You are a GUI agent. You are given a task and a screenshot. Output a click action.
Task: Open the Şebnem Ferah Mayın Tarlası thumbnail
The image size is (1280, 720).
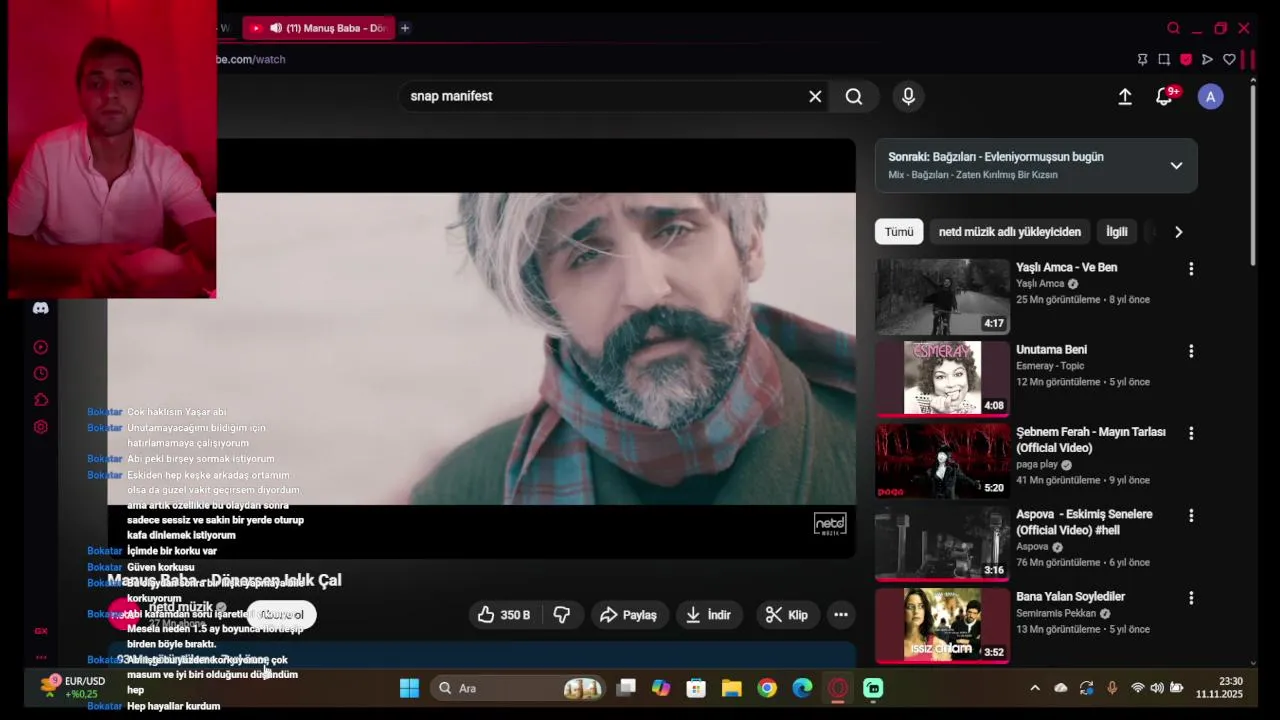point(942,460)
